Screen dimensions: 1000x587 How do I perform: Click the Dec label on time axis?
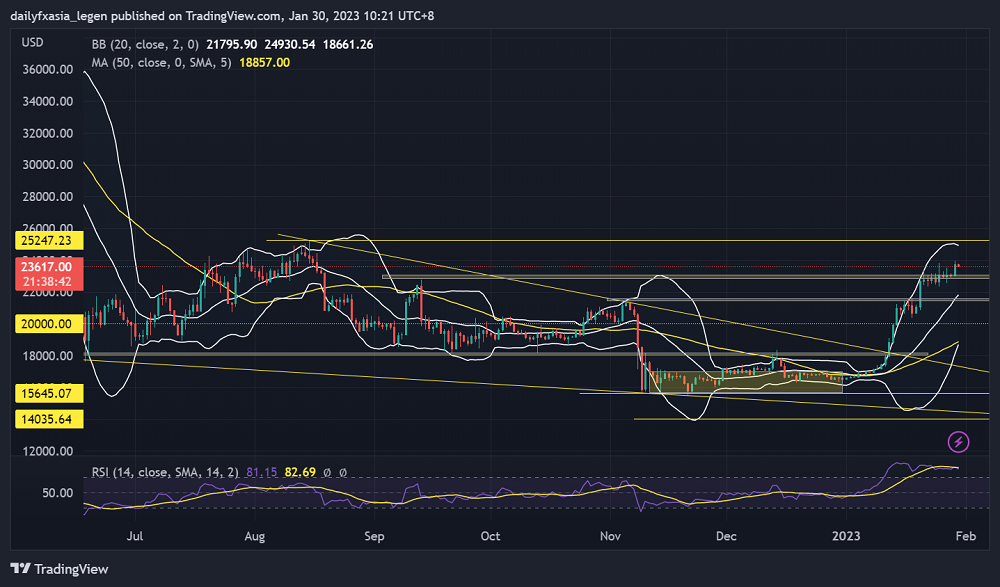tap(726, 536)
